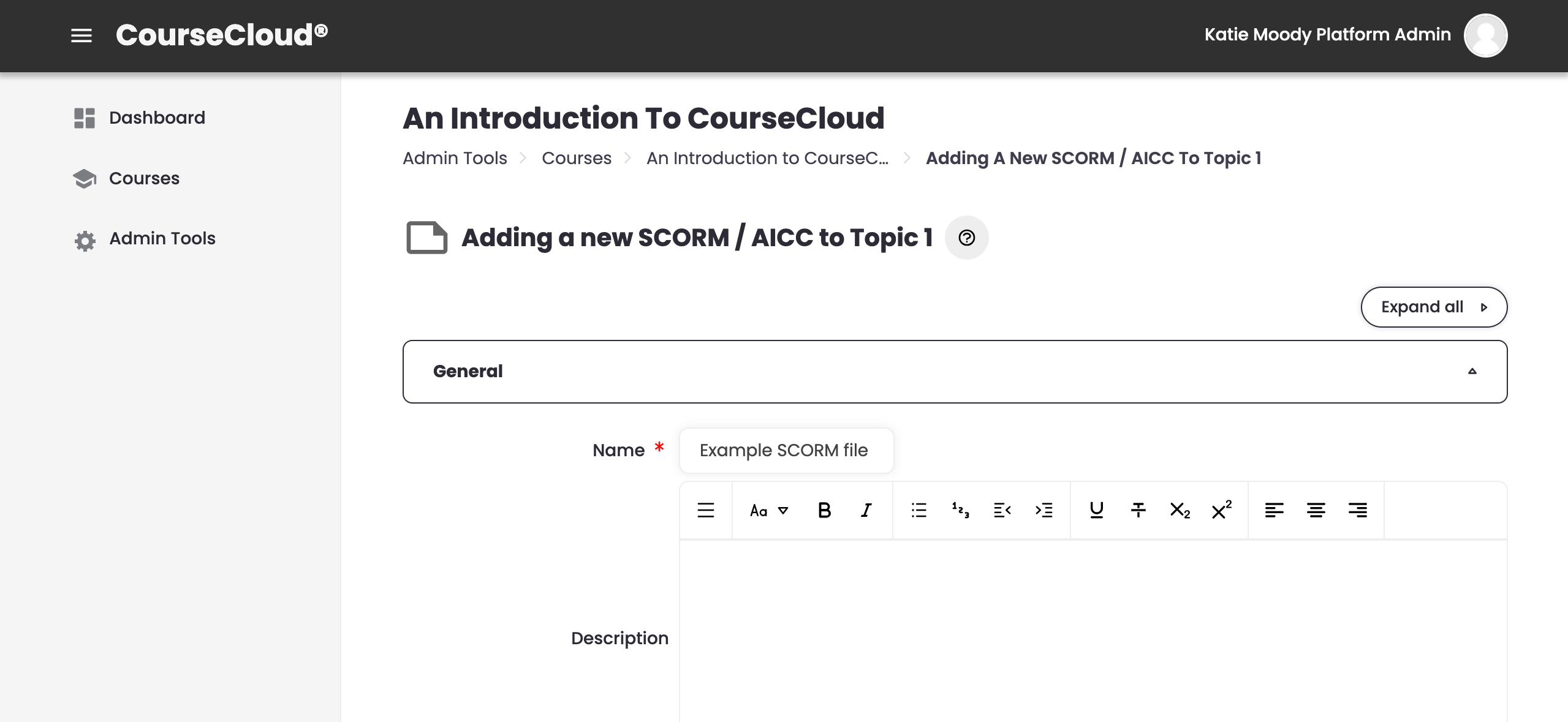Open the help tooltip next to the page title
This screenshot has height=722, width=1568.
966,238
